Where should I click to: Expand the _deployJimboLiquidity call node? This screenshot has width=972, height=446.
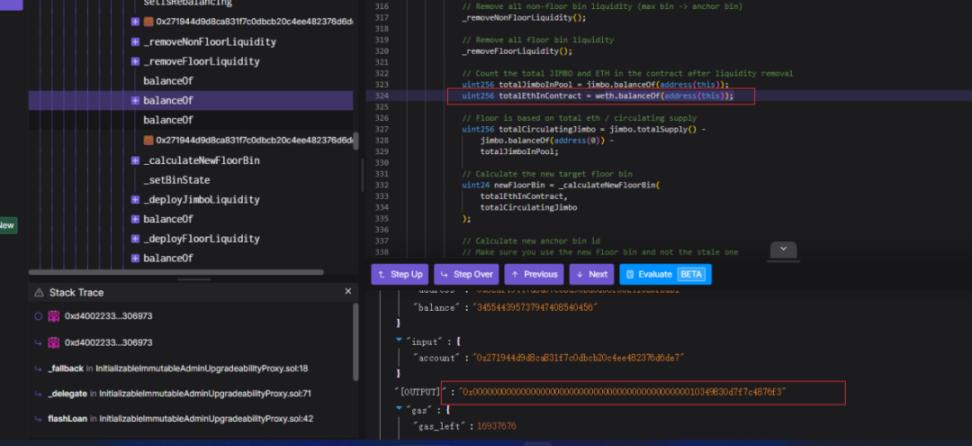coord(136,200)
